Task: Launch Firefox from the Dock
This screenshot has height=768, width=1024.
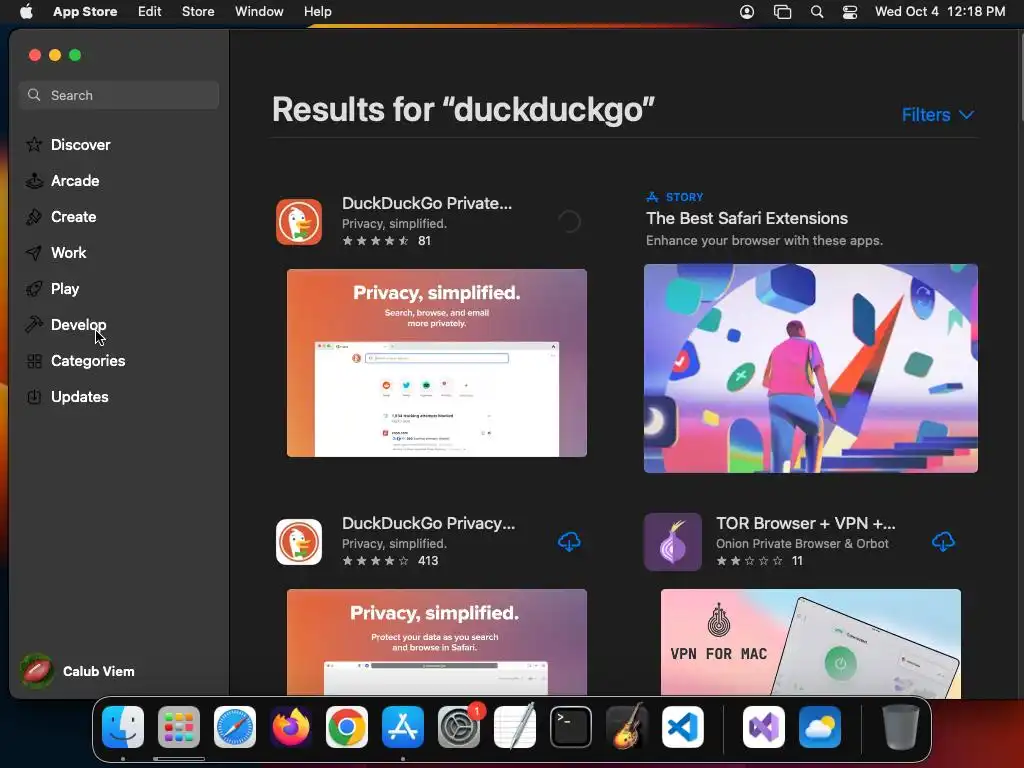Action: pos(291,727)
